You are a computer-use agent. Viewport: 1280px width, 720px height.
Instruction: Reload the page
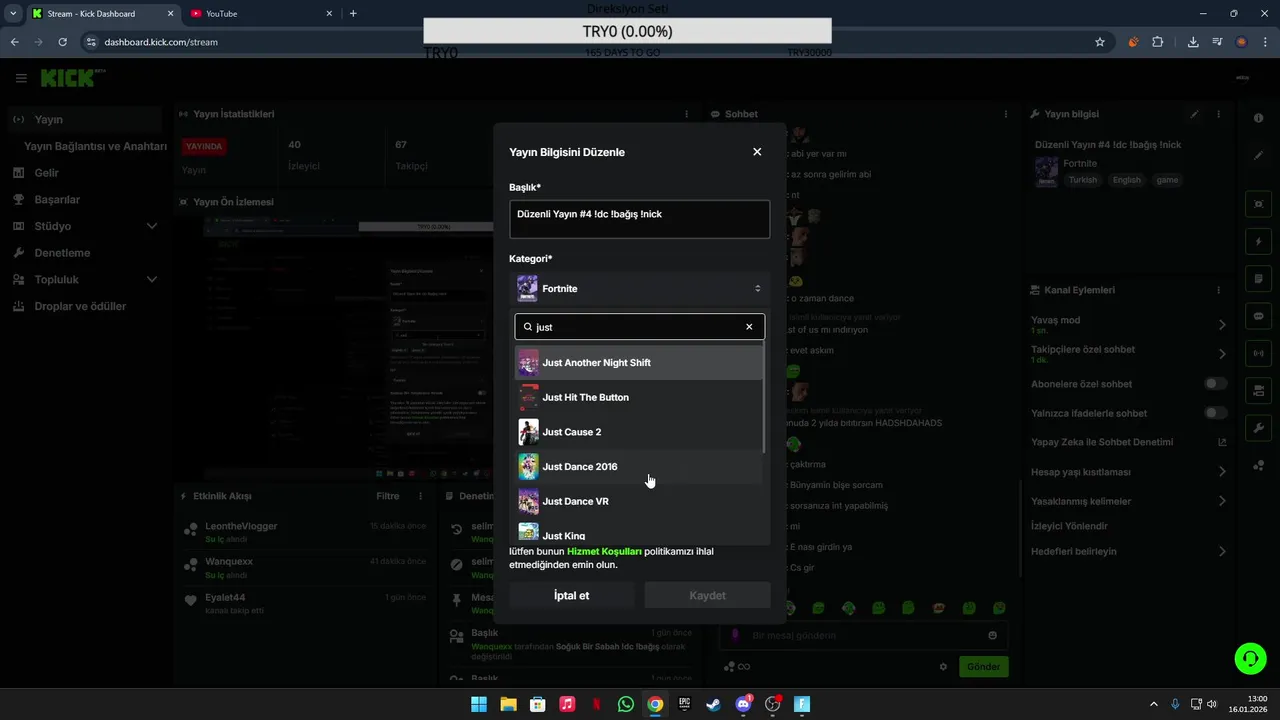62,42
